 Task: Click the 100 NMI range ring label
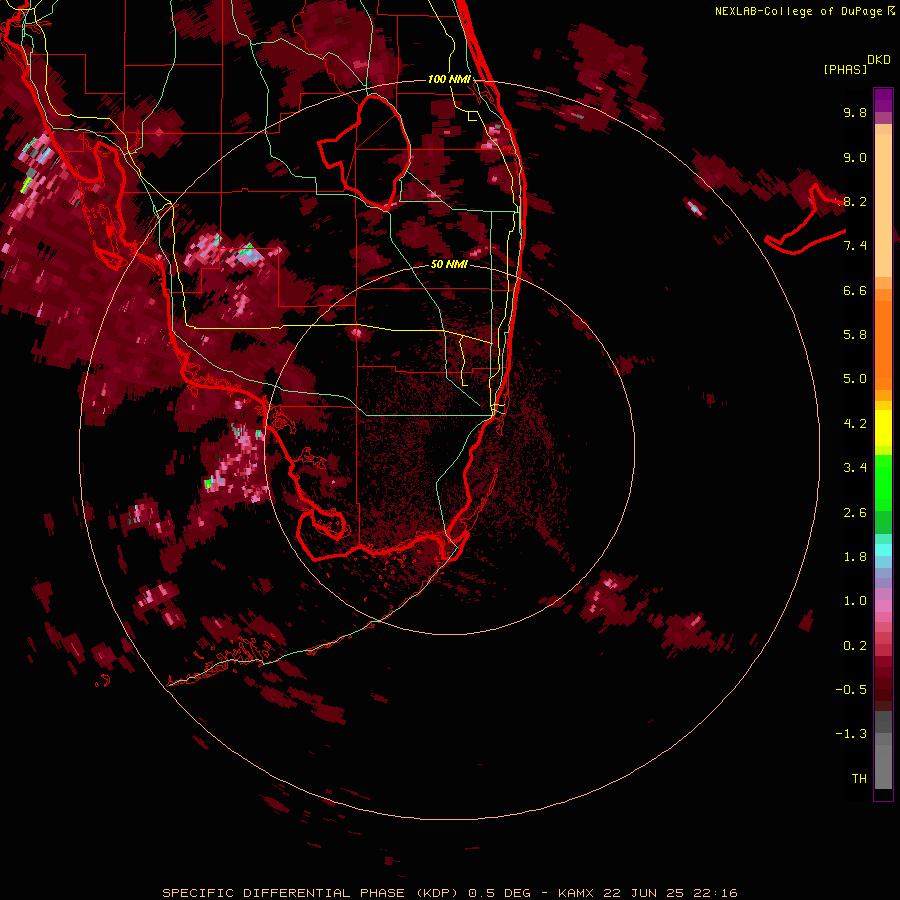(449, 79)
